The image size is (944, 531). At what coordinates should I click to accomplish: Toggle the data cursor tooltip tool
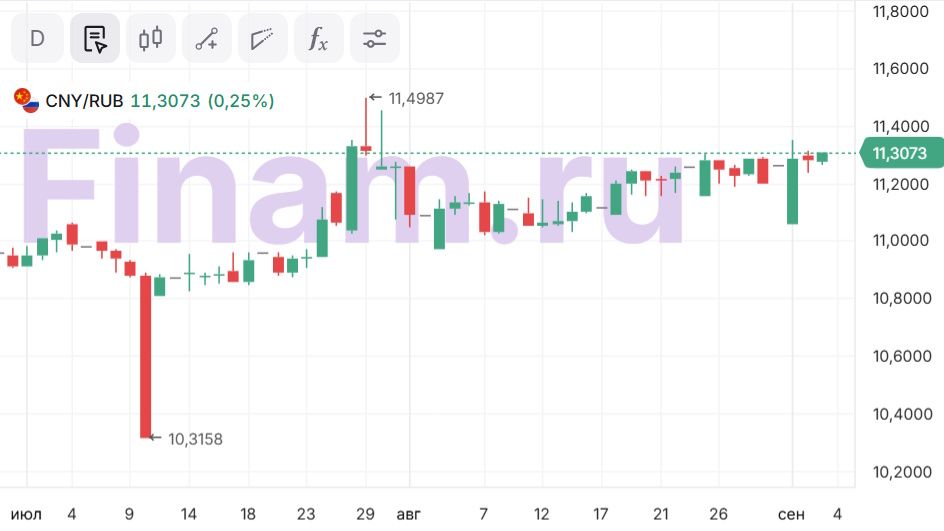pyautogui.click(x=95, y=39)
